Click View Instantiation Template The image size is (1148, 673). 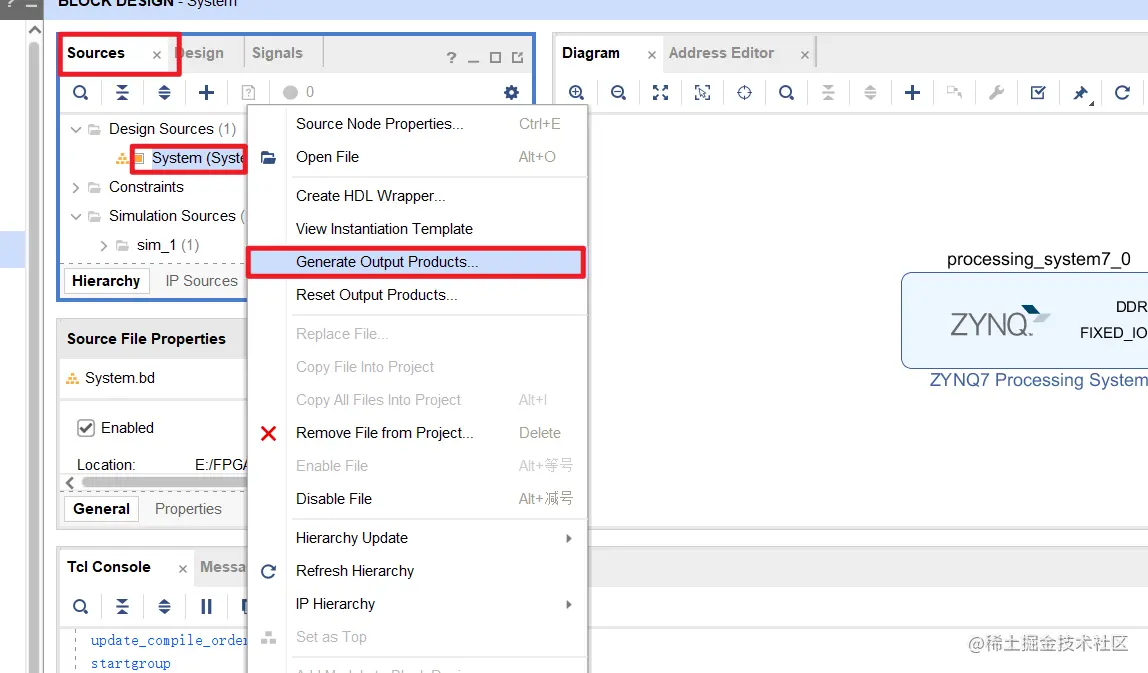pyautogui.click(x=417, y=229)
